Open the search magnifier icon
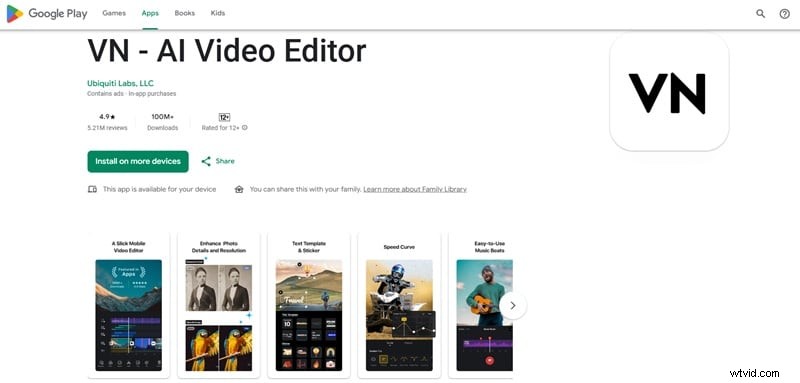The width and height of the screenshot is (800, 383). (760, 14)
